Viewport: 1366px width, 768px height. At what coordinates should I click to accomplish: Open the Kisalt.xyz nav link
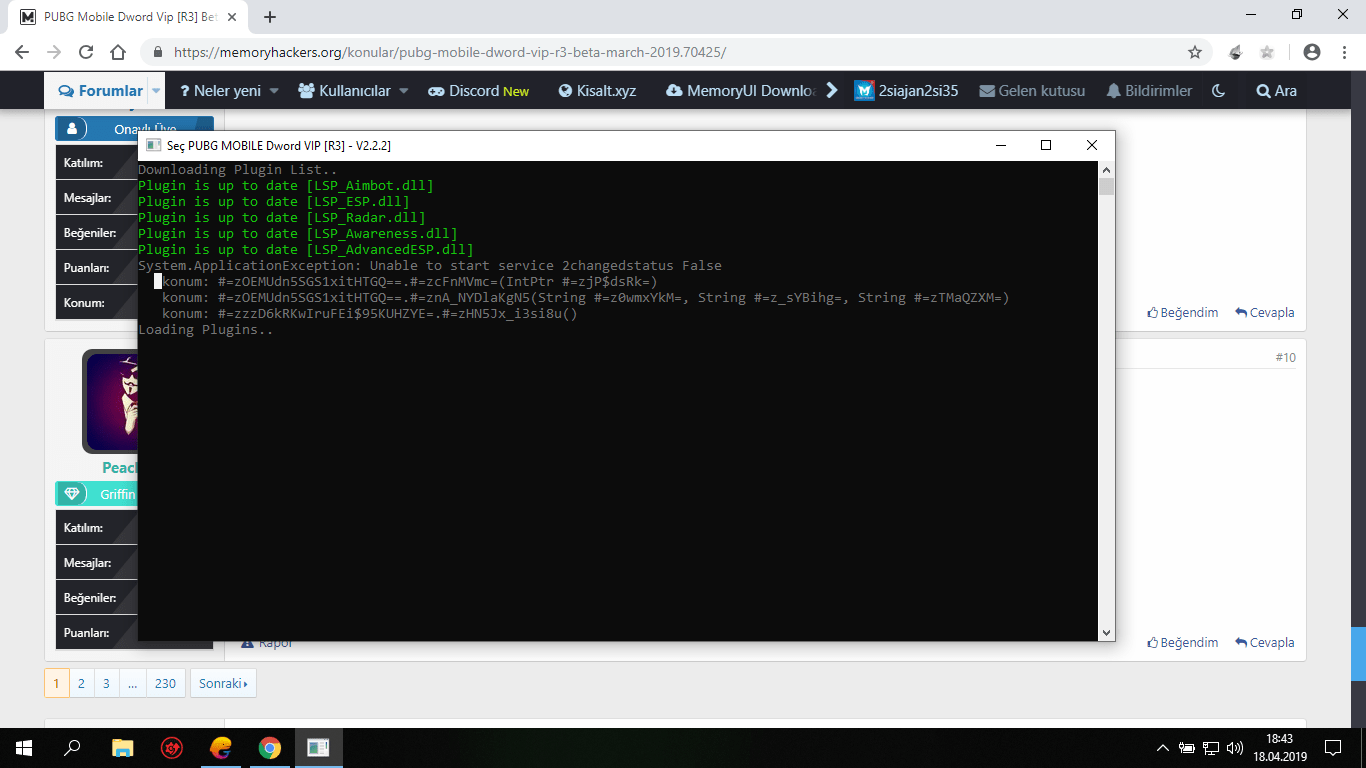pos(597,91)
